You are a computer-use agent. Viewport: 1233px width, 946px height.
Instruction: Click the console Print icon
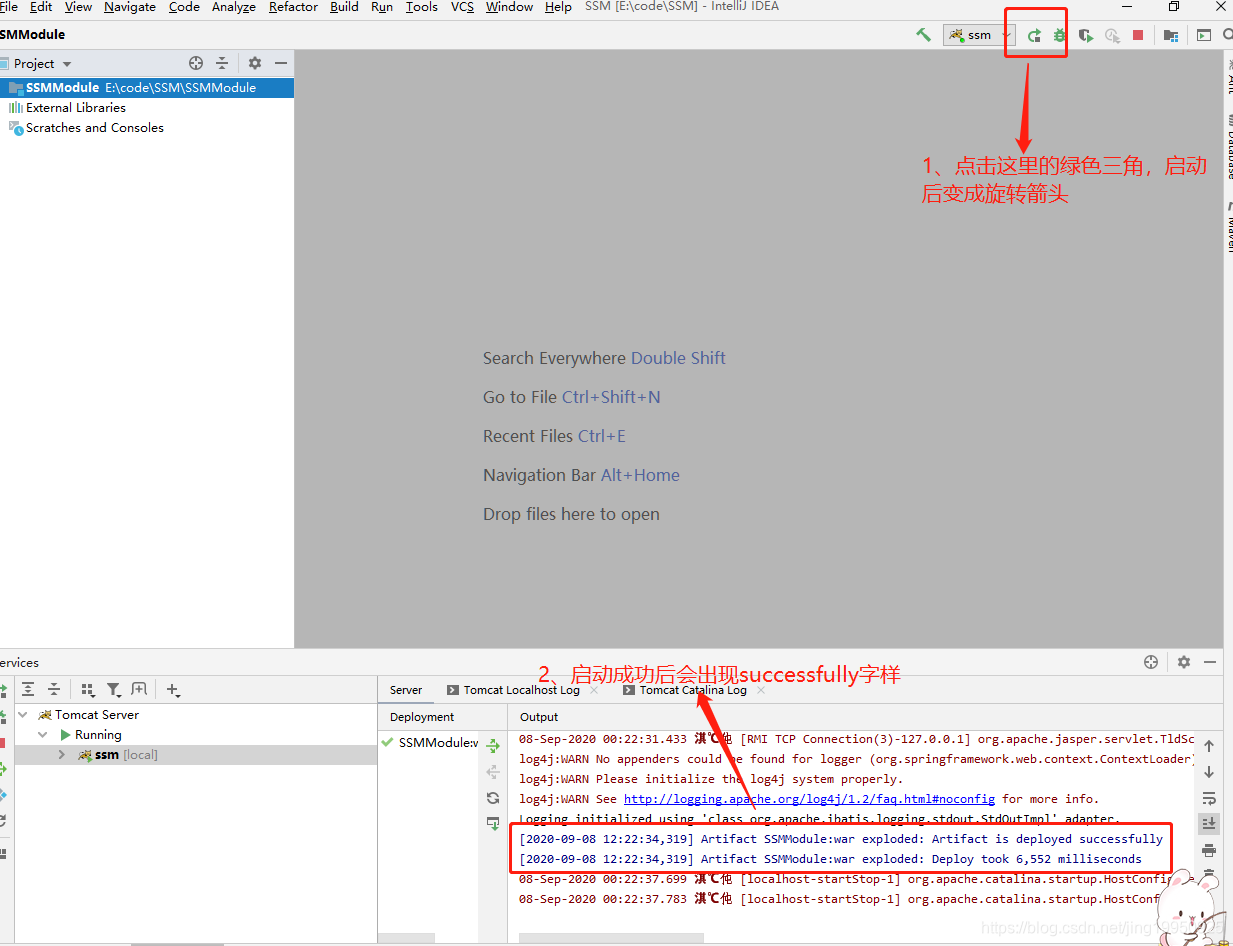point(1209,850)
